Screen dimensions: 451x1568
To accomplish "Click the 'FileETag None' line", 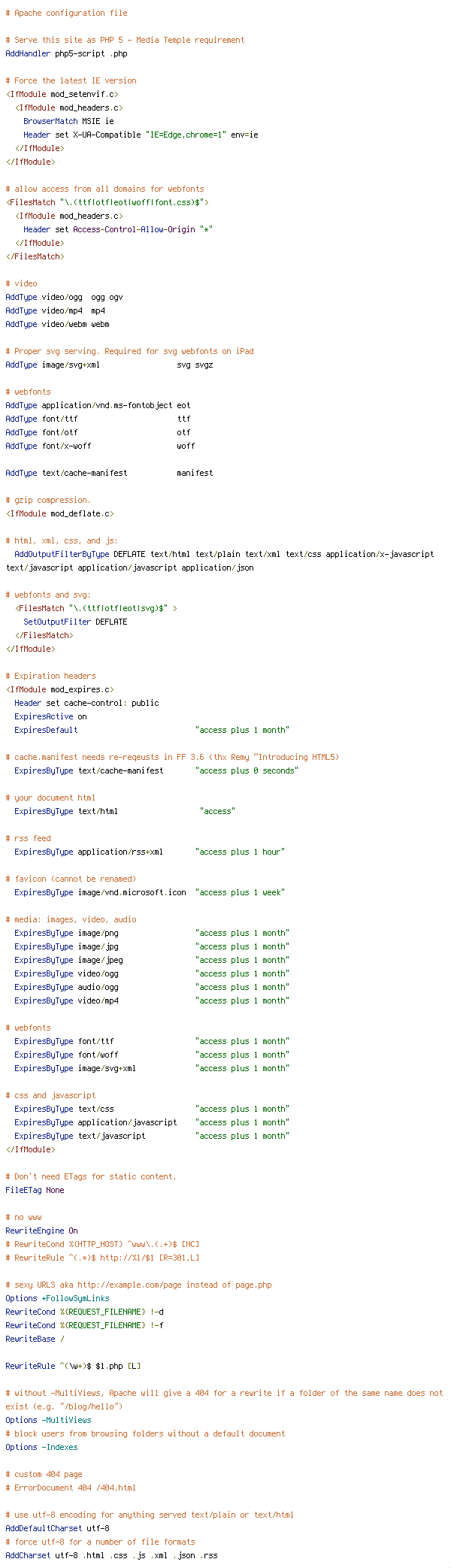I will [x=35, y=1190].
